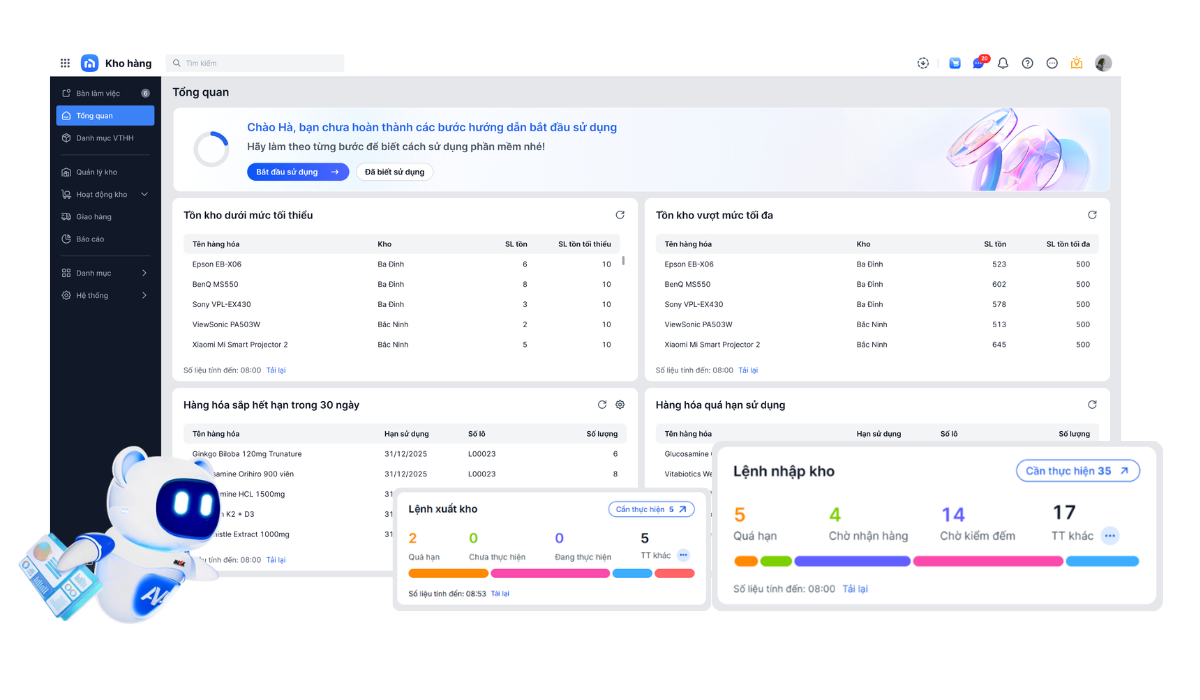Open the shopping cart icon
Screen dimensions: 1200x700
coord(955,63)
